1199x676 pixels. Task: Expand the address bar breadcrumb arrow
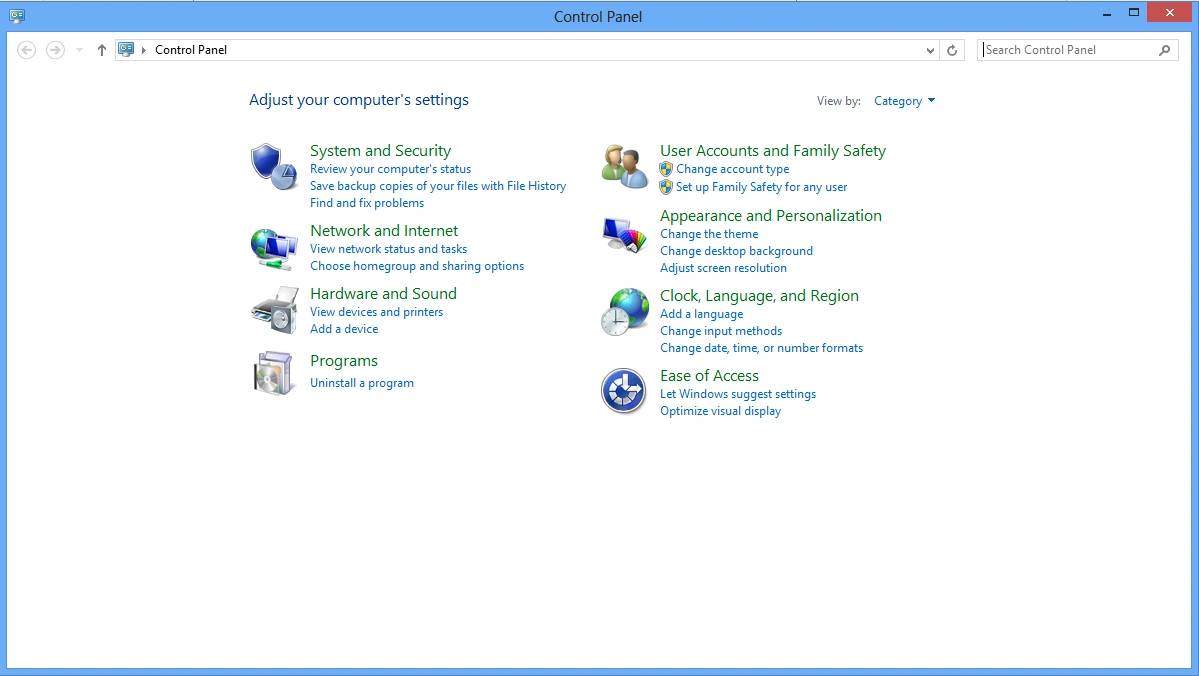click(144, 50)
